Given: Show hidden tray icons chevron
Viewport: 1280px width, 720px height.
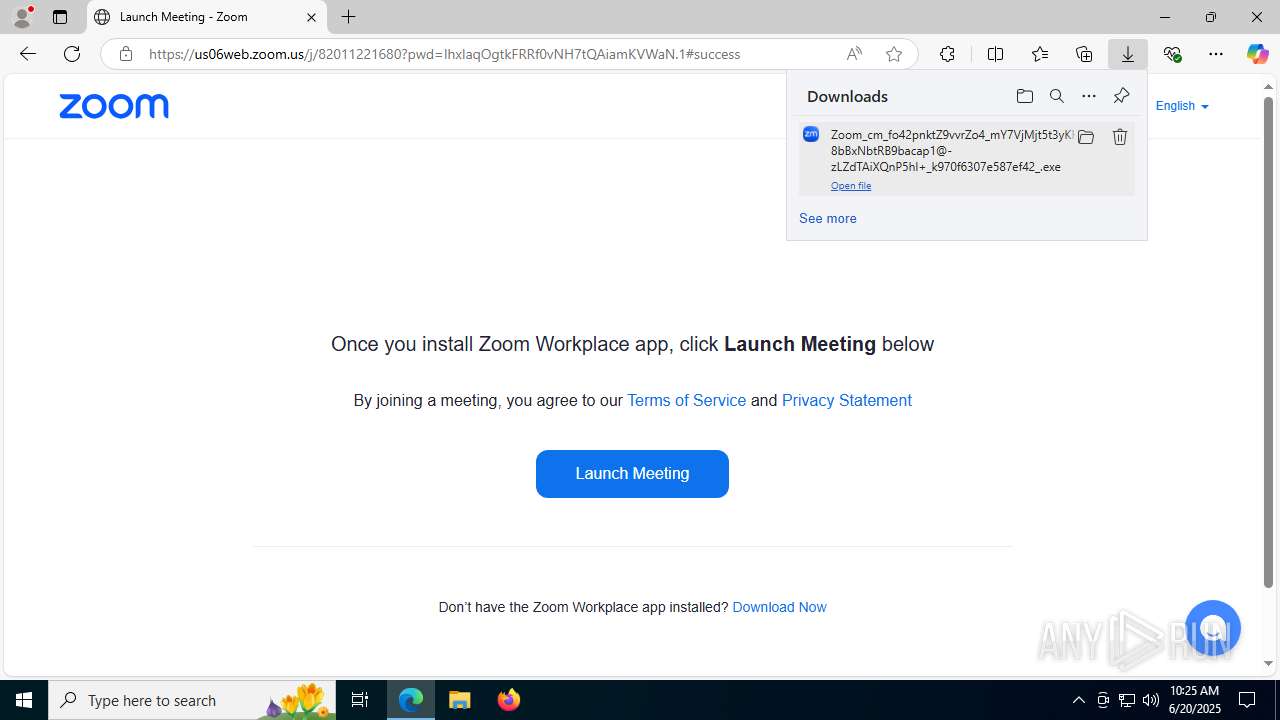Looking at the screenshot, I should click(1078, 700).
